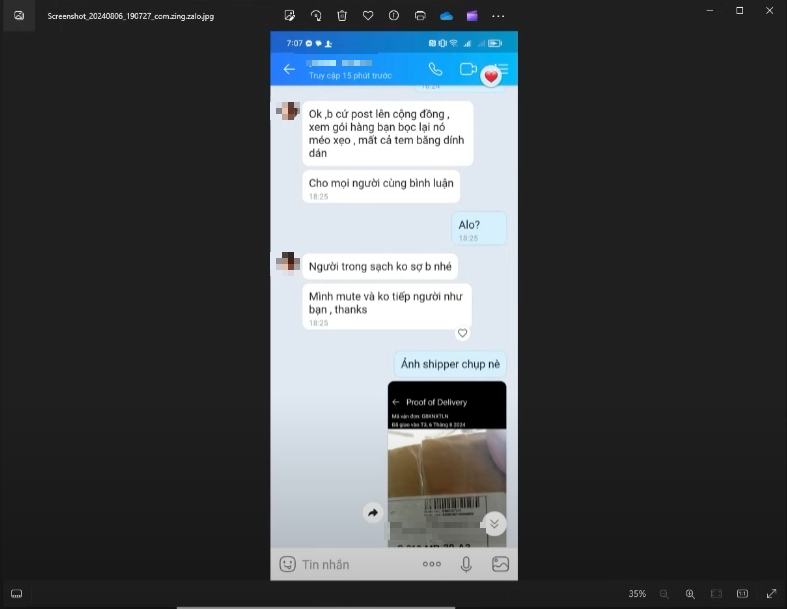The height and width of the screenshot is (609, 787).
Task: Toggle the filmstrip view
Action: (17, 594)
